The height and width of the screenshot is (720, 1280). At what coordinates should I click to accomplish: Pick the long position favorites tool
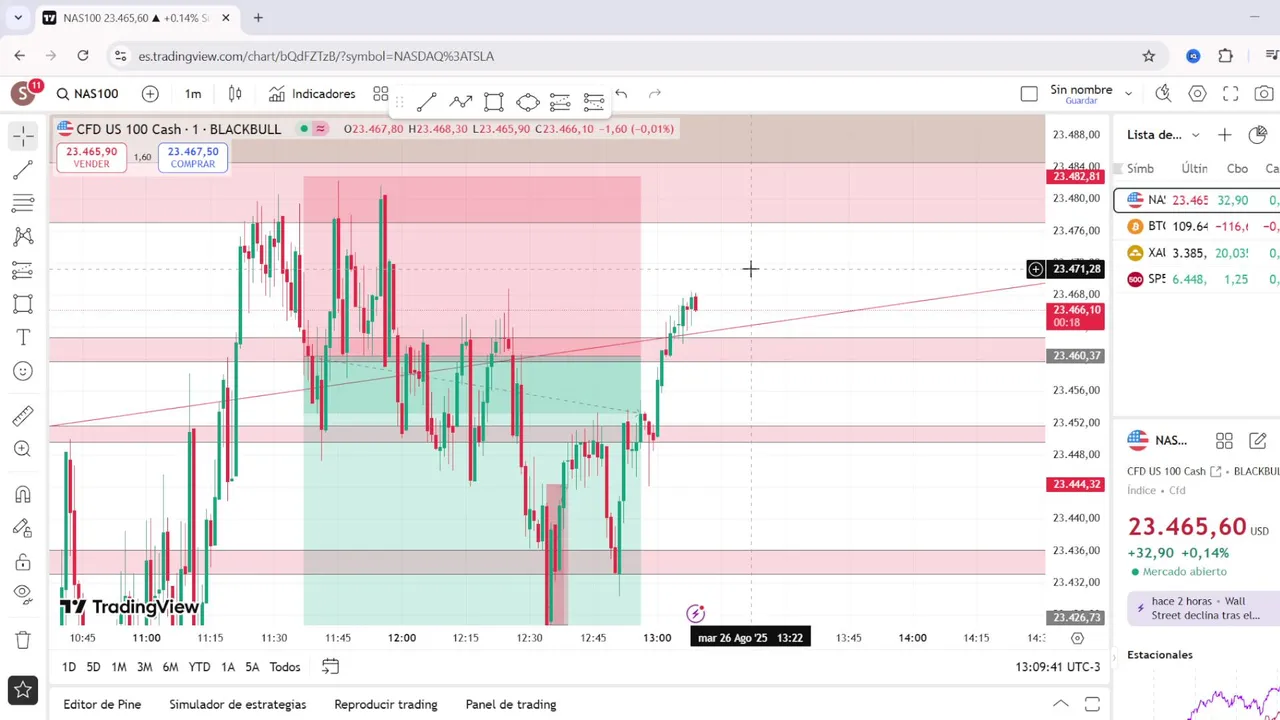pos(560,101)
